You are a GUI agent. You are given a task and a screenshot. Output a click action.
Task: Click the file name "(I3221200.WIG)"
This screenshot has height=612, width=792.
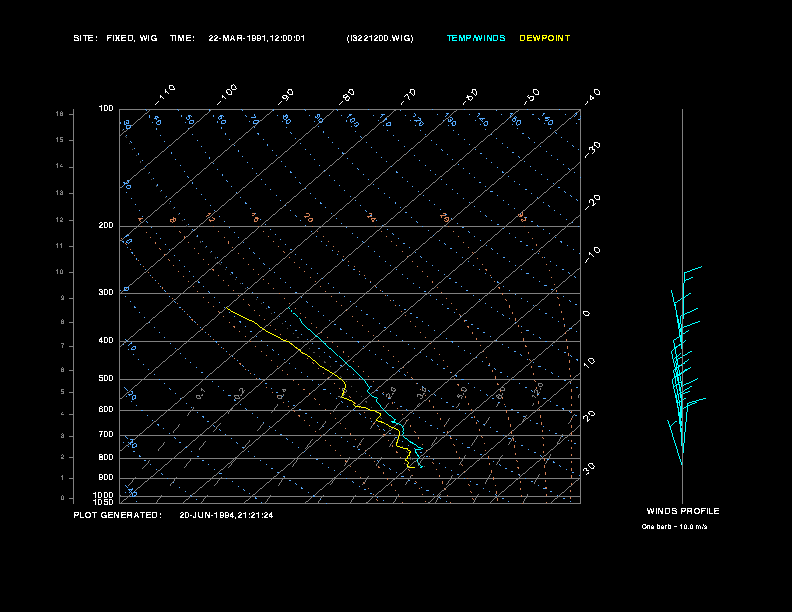click(380, 38)
